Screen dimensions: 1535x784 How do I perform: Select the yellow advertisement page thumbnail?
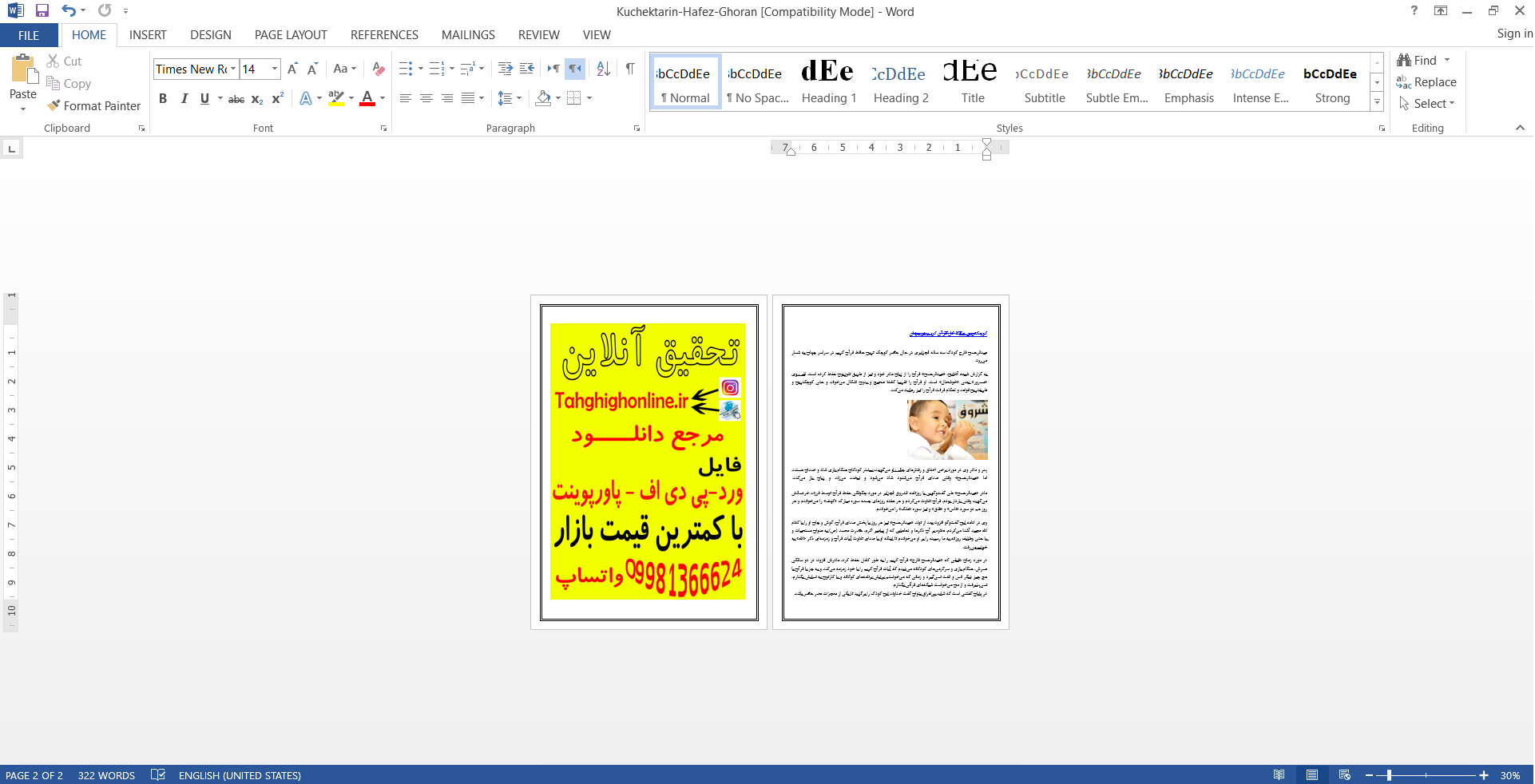[x=649, y=461]
